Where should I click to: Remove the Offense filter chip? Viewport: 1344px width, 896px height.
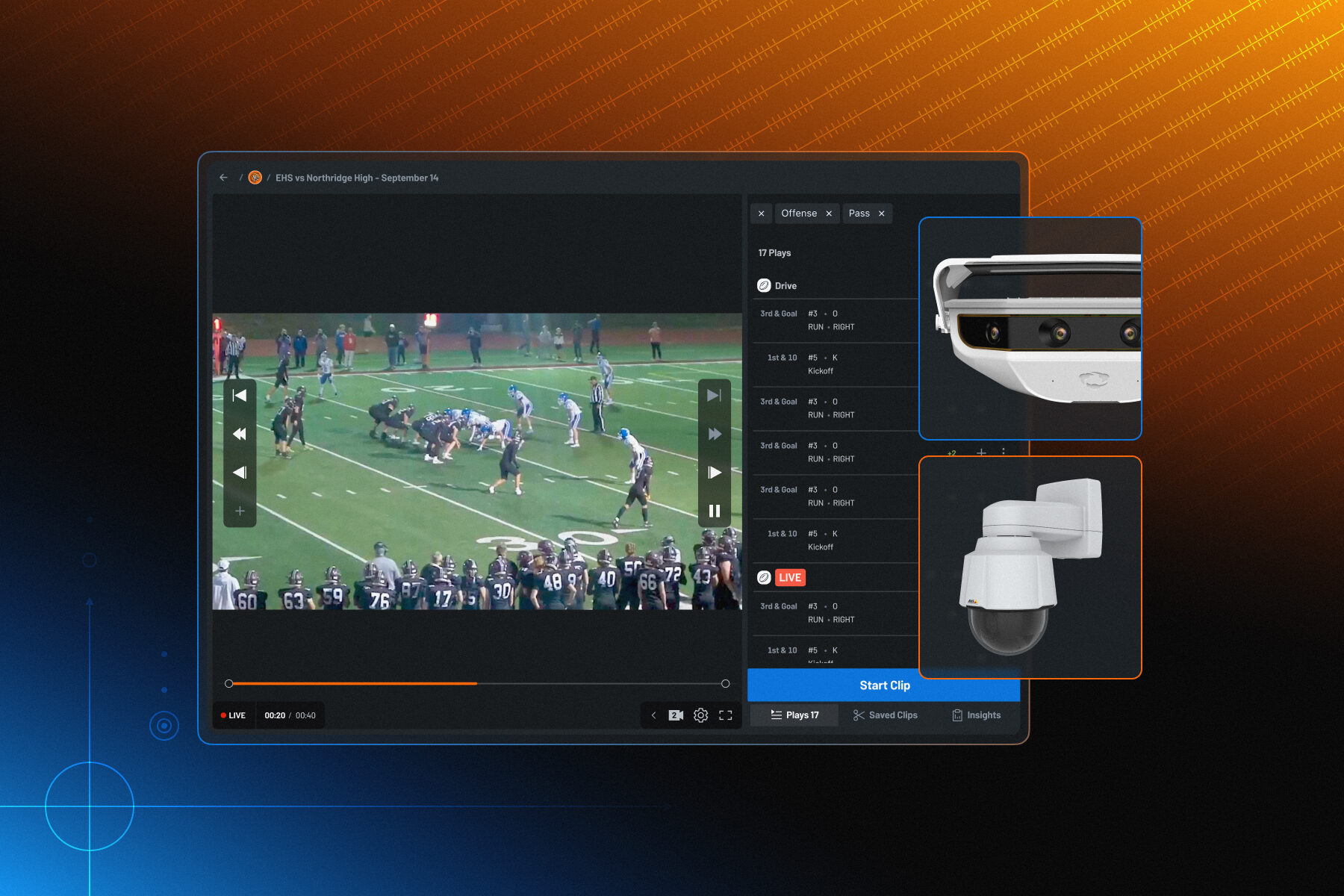pos(829,214)
